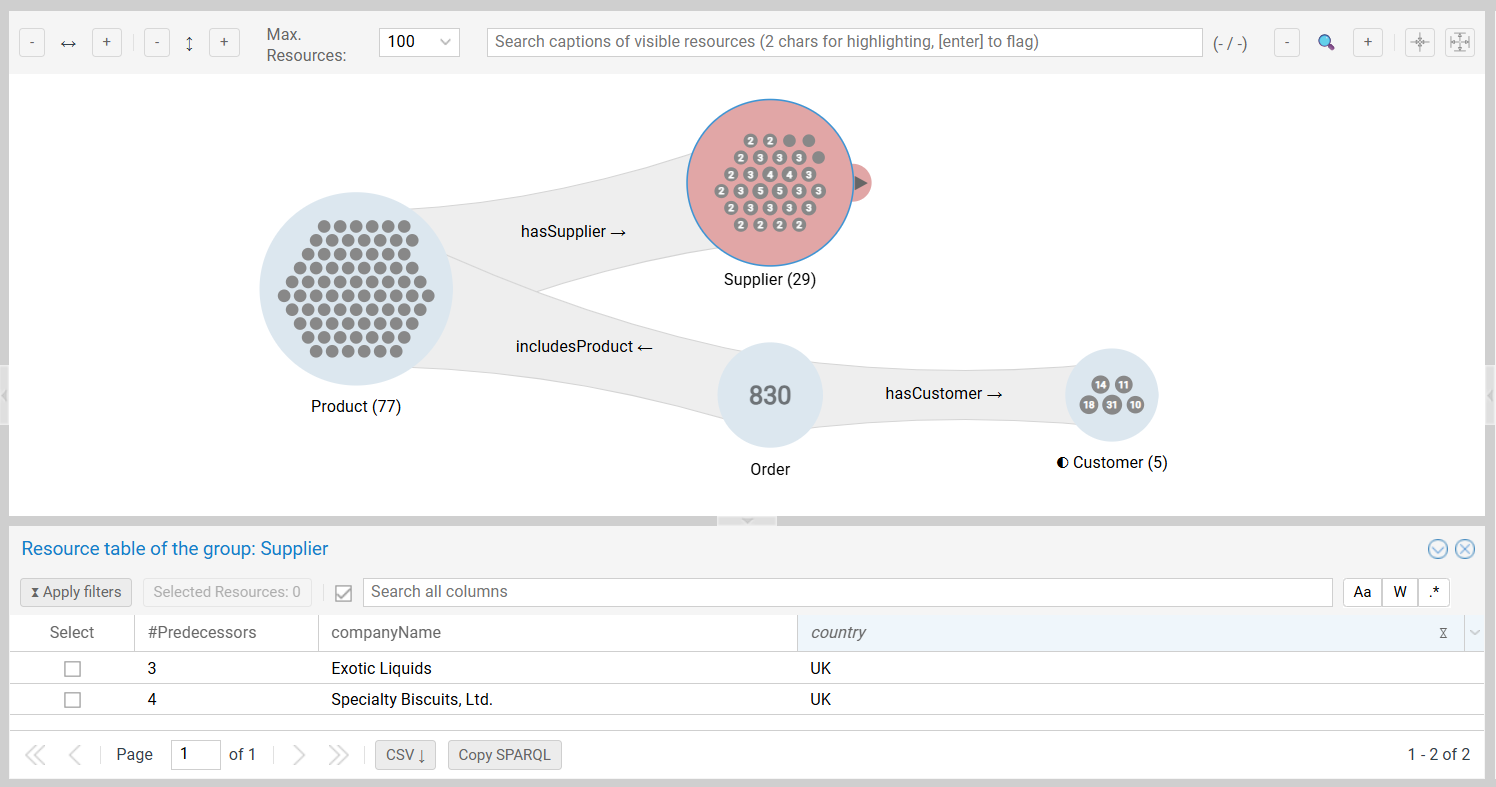
Task: Click the Copy SPARQL button
Action: [x=504, y=755]
